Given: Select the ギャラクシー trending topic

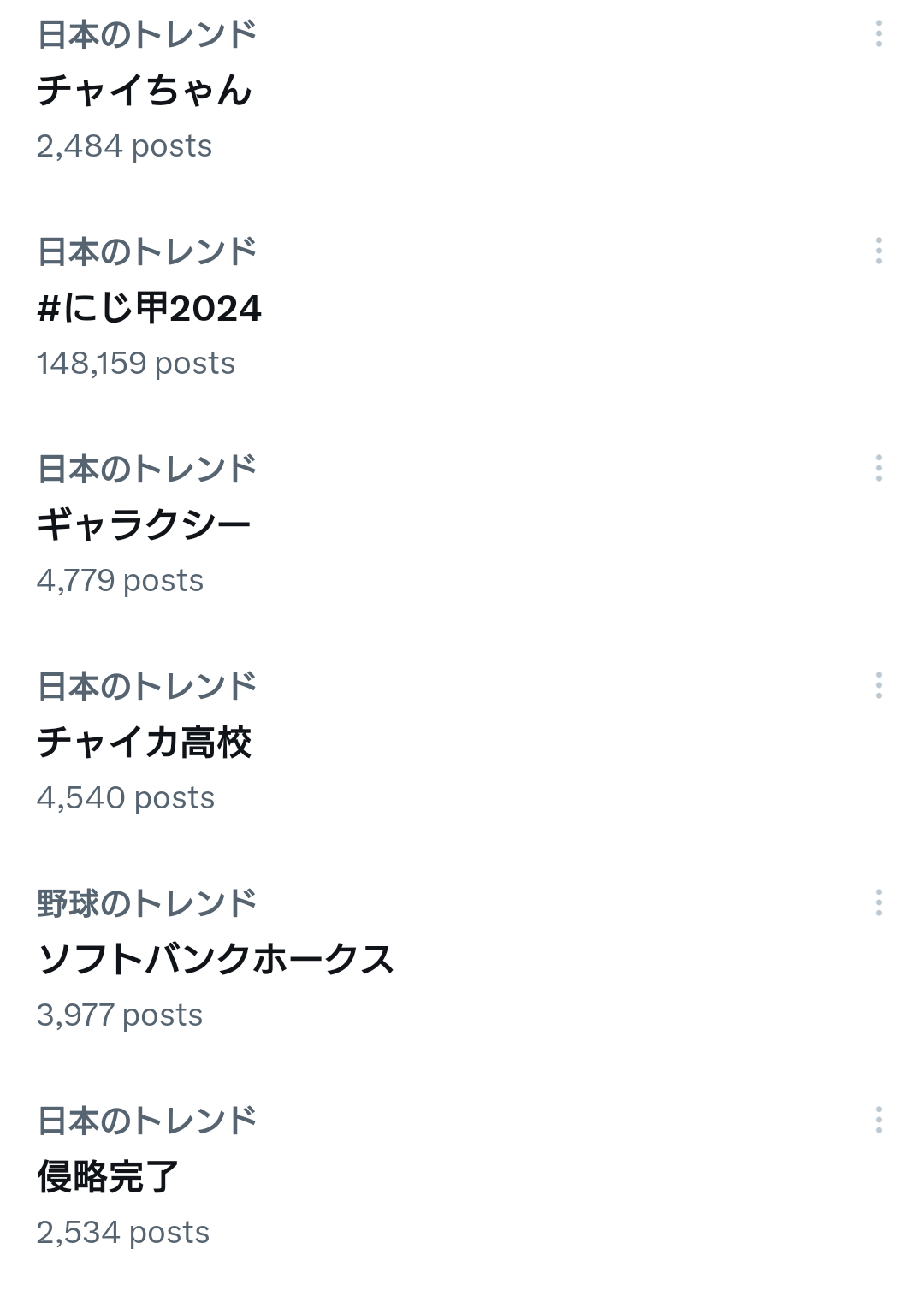Looking at the screenshot, I should tap(144, 525).
